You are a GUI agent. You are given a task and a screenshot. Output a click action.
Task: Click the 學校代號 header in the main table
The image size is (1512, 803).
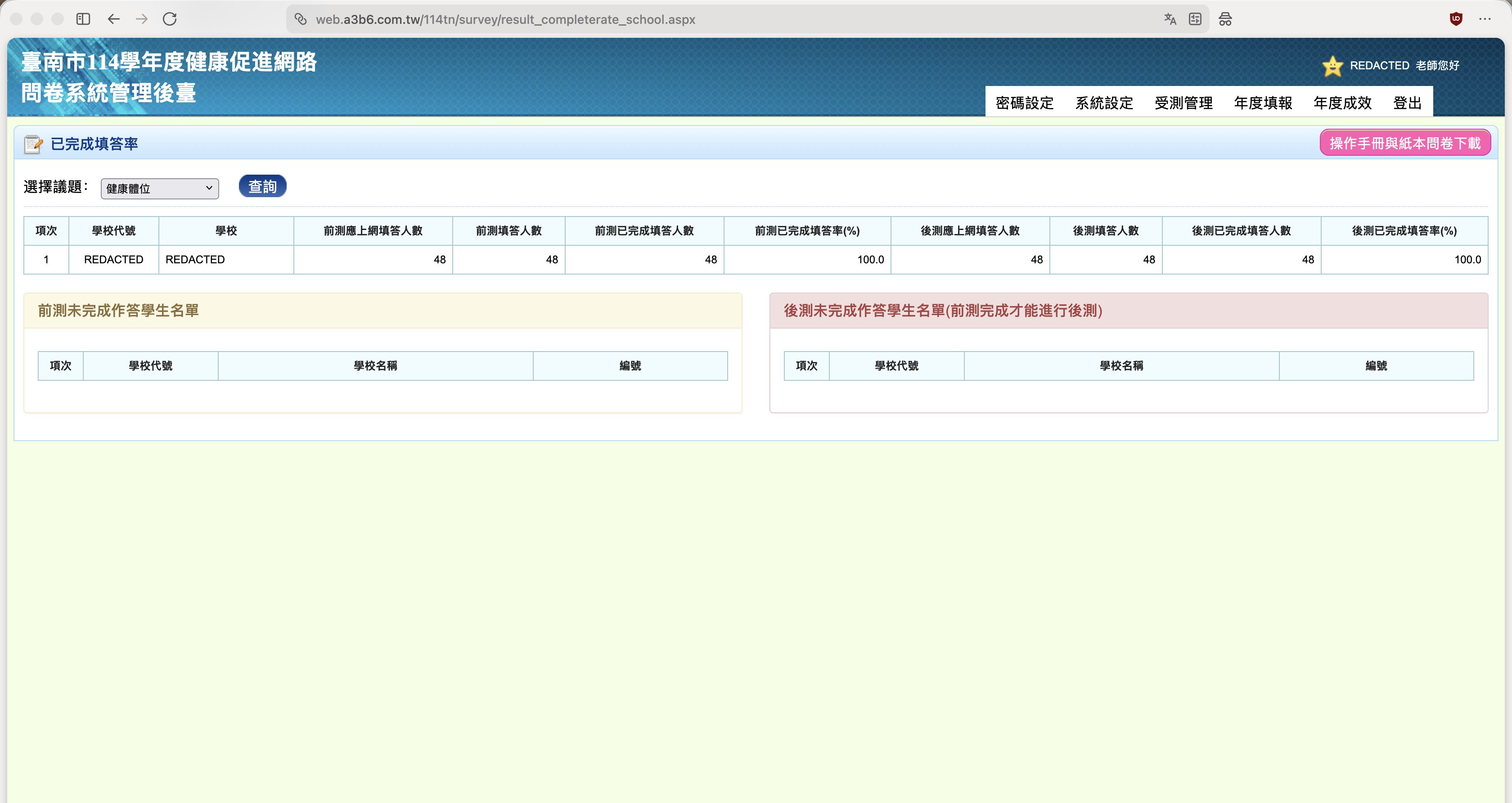point(114,231)
